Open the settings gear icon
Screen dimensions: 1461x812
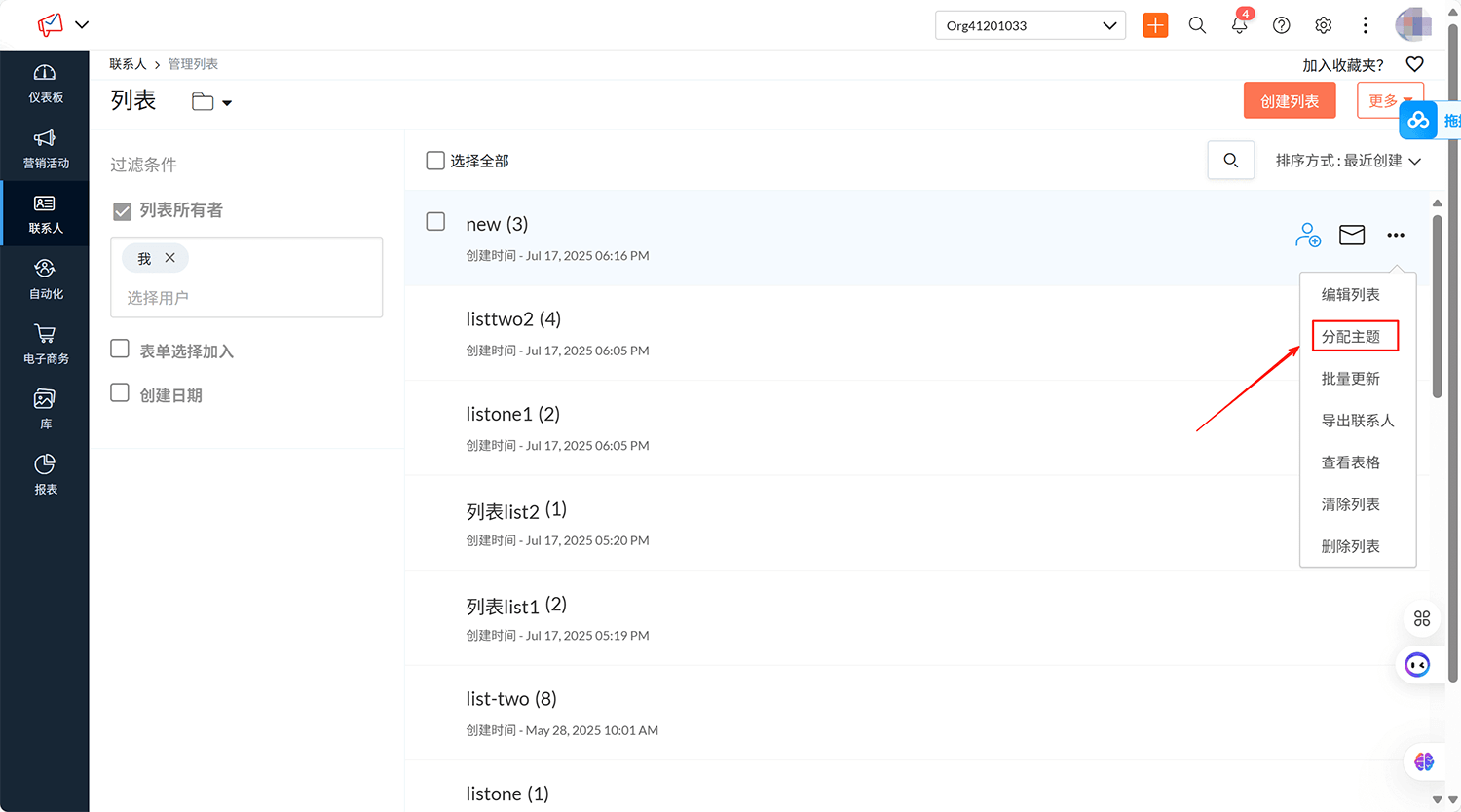pyautogui.click(x=1323, y=25)
